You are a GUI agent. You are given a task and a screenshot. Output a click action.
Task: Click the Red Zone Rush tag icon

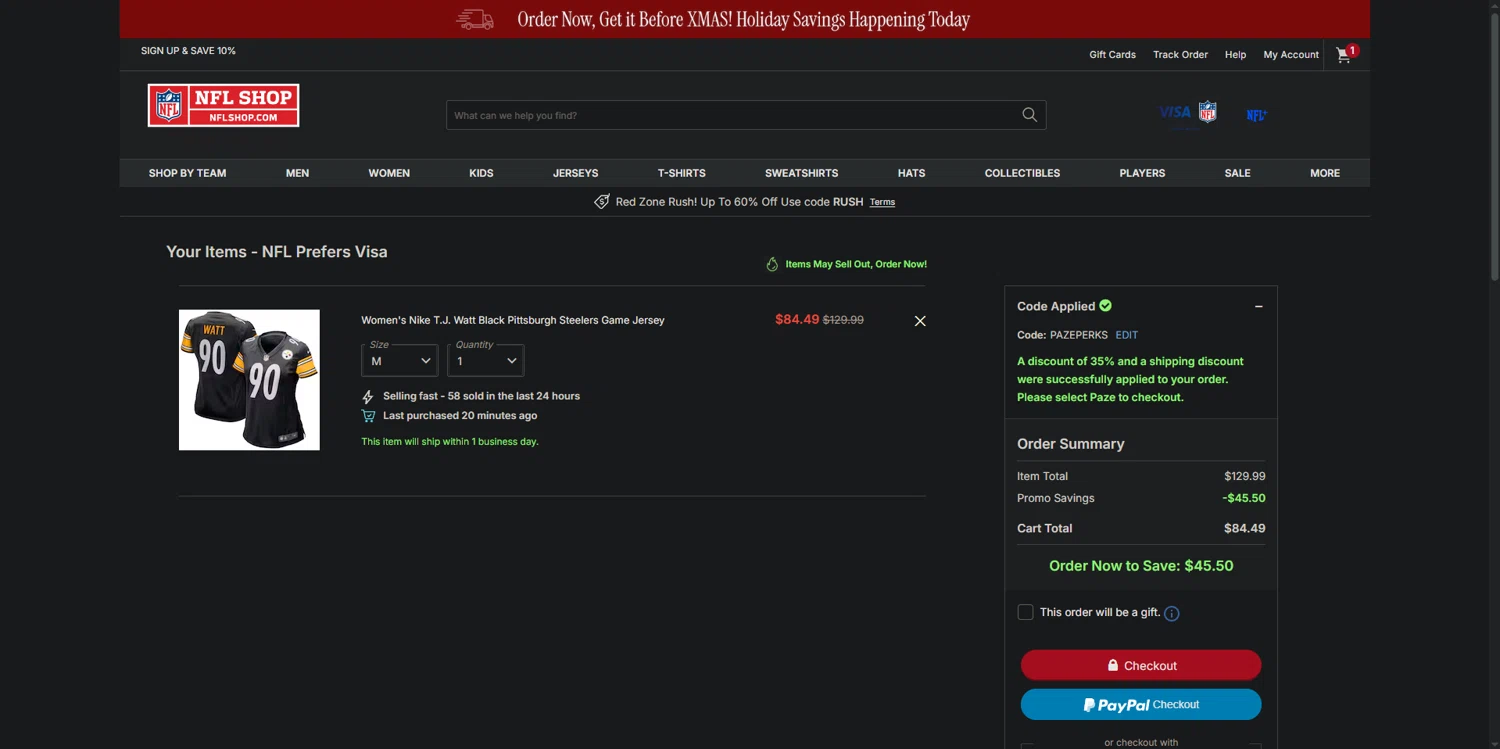pos(602,202)
